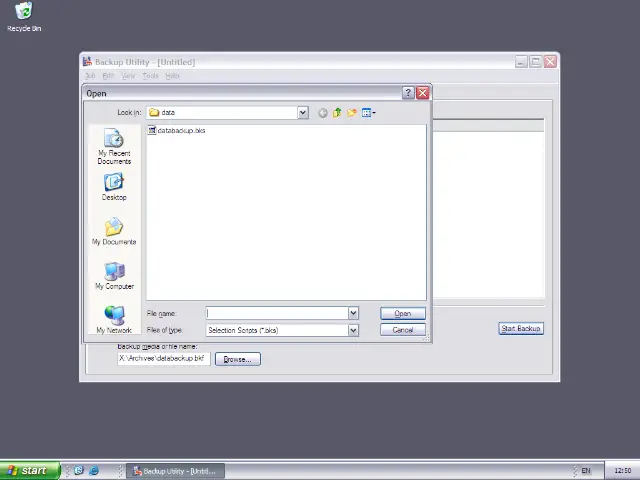This screenshot has width=640, height=480.
Task: Go to My Recent Documents
Action: click(x=114, y=148)
